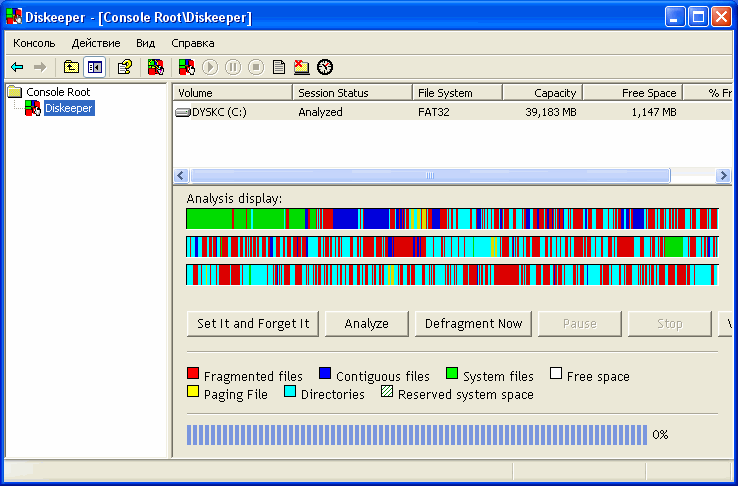738x486 pixels.
Task: Click the Console Root folder icon
Action: (15, 92)
